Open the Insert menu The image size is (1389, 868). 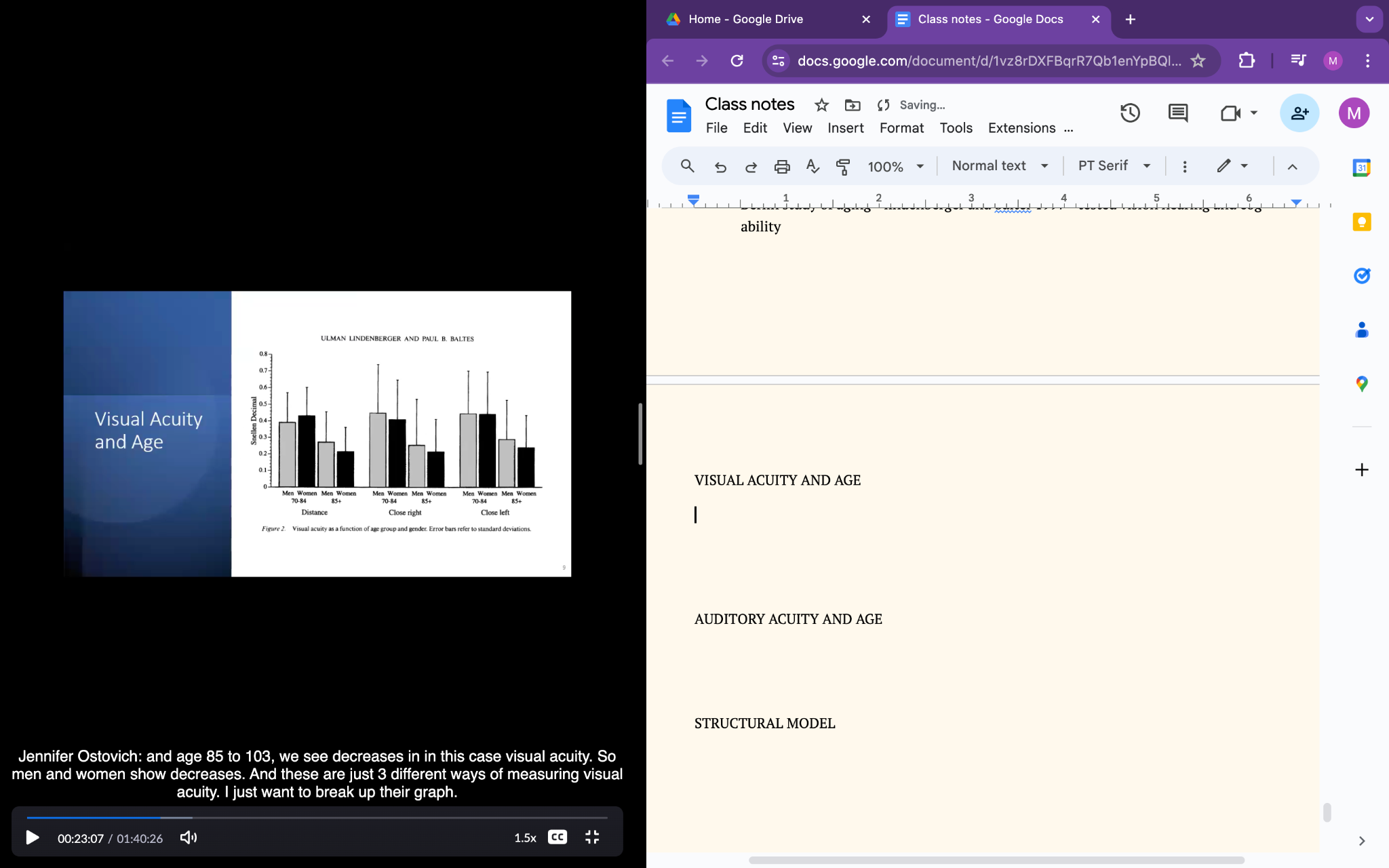click(x=845, y=128)
